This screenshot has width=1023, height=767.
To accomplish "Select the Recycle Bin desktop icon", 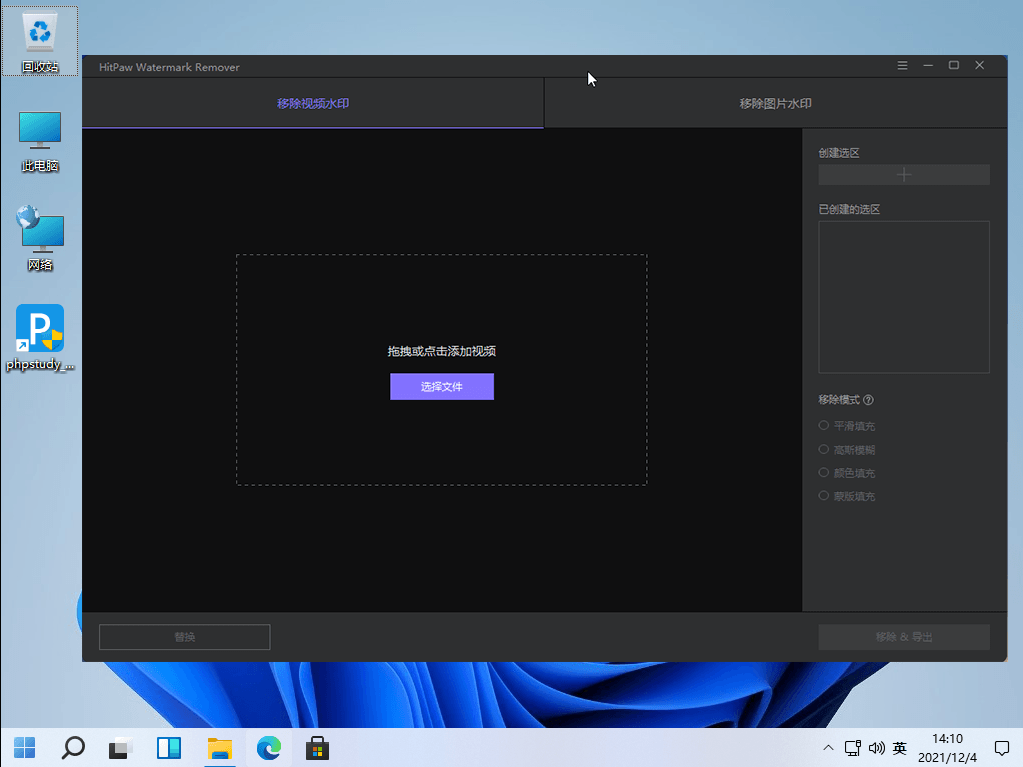I will (40, 40).
